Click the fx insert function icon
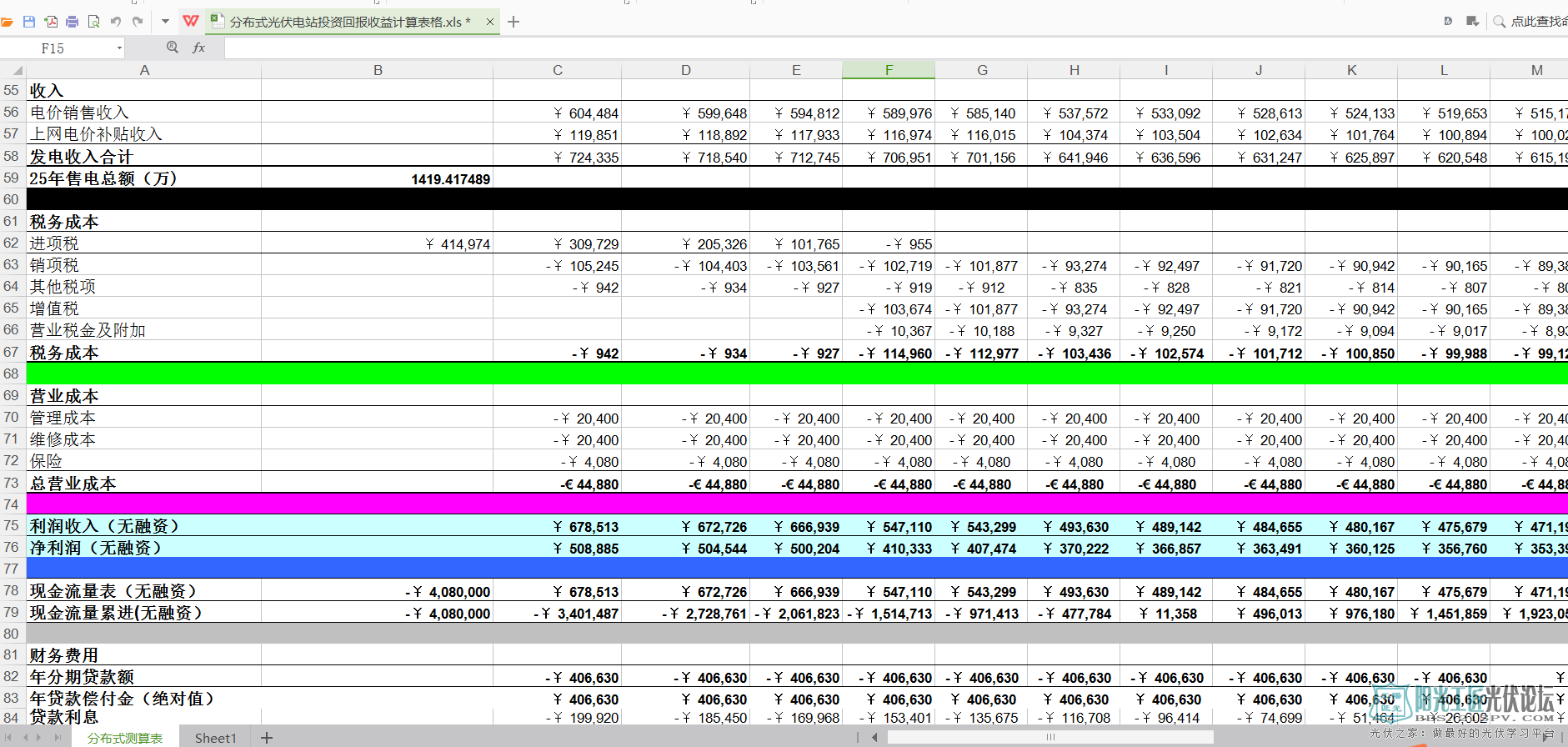 coord(198,48)
